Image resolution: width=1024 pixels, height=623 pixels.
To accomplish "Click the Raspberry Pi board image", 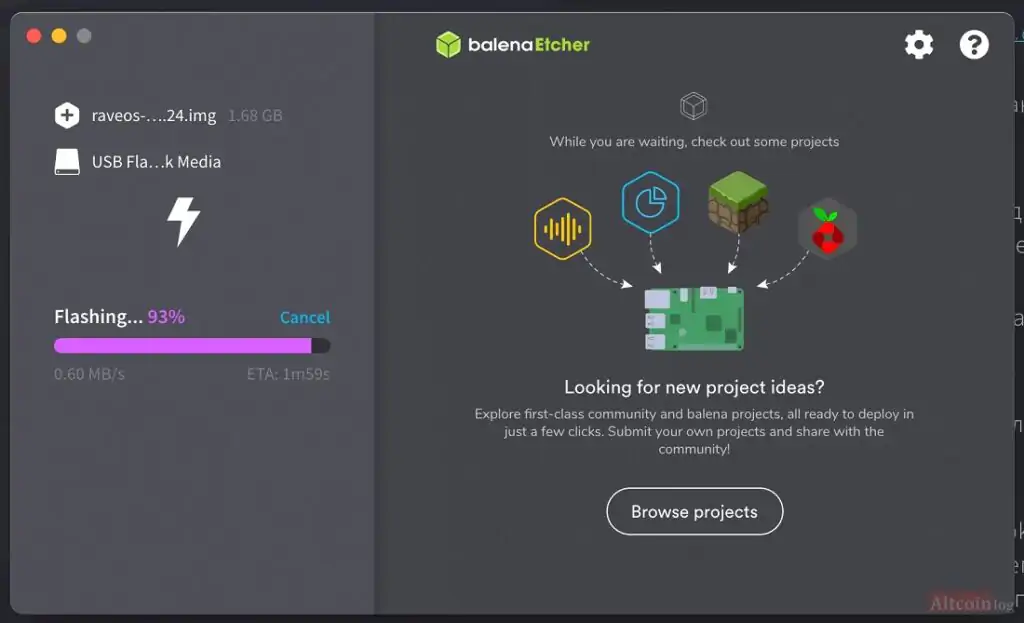I will (694, 318).
